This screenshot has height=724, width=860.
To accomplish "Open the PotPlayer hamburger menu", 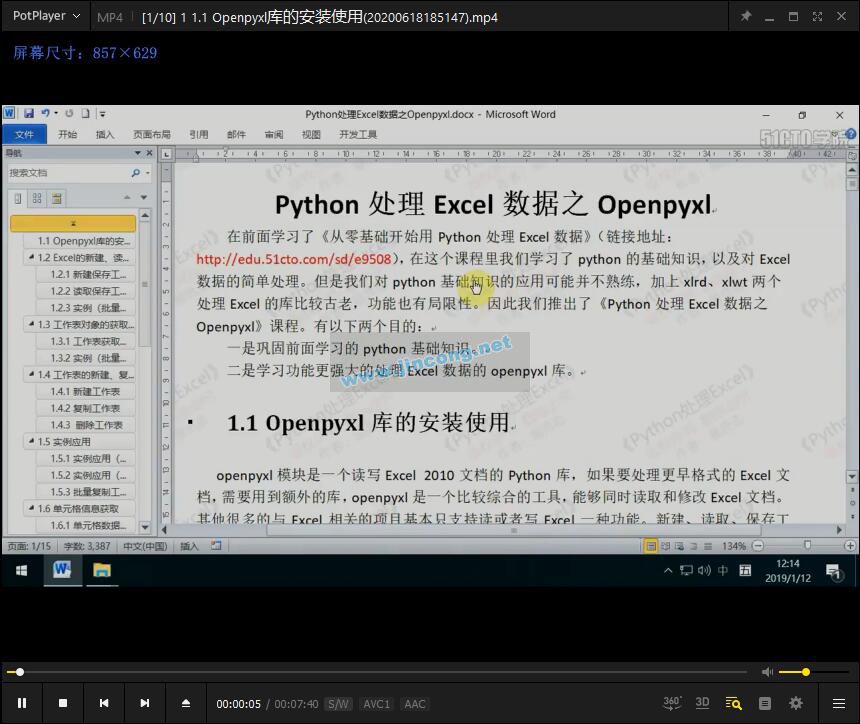I will pos(839,703).
